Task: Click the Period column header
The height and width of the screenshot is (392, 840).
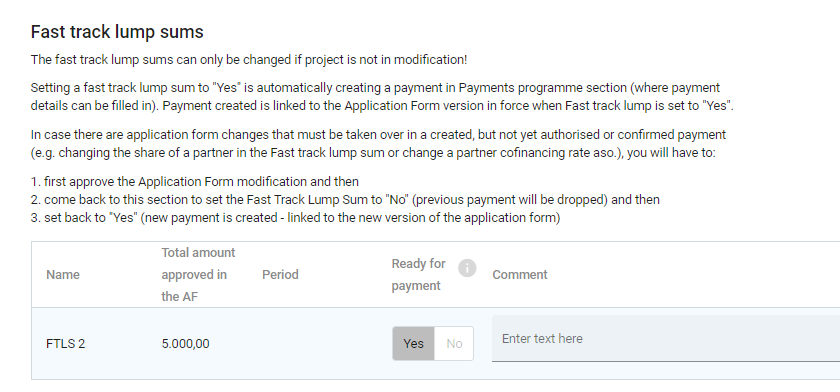Action: tap(280, 275)
